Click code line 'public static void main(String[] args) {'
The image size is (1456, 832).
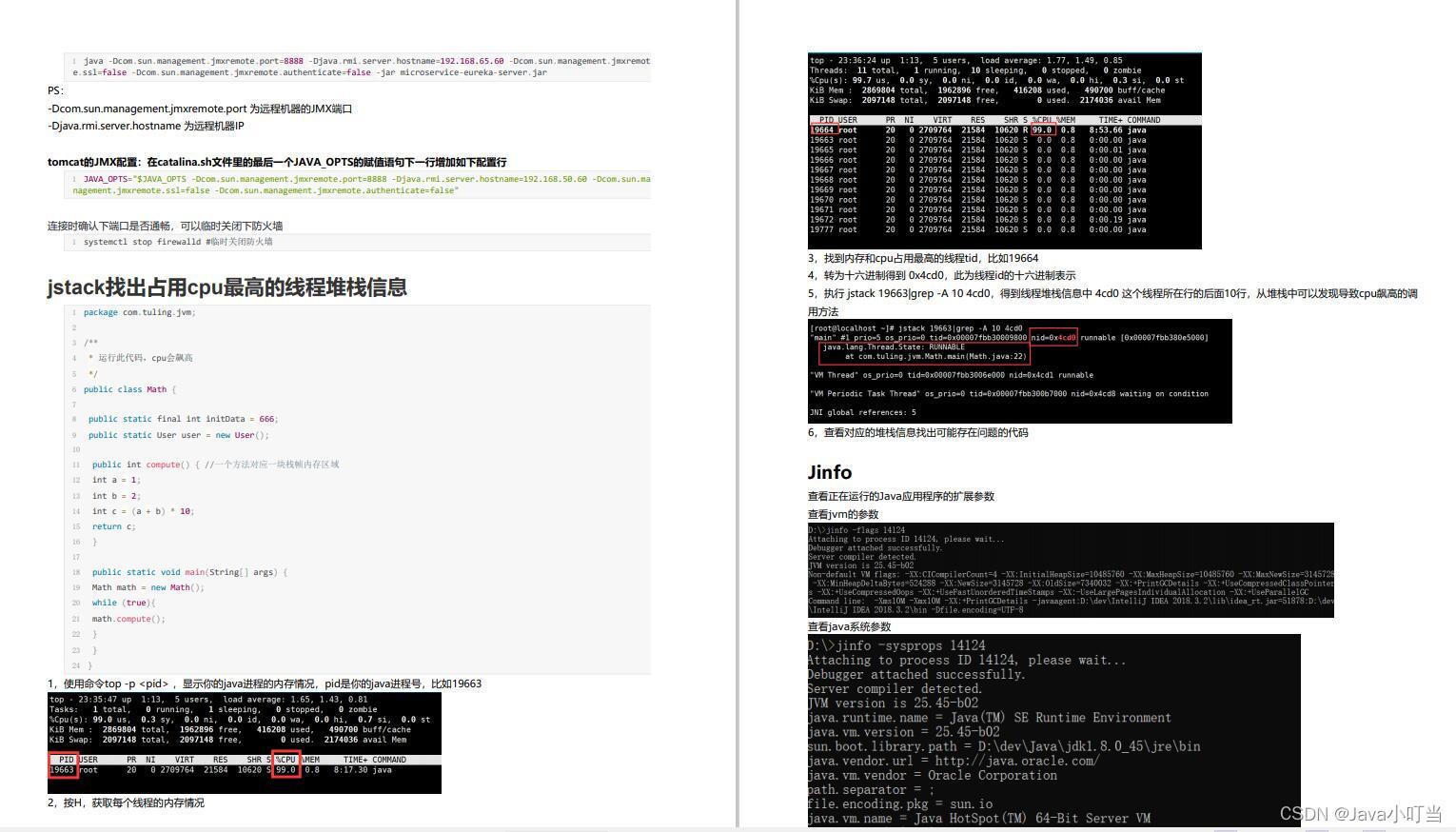(x=189, y=572)
